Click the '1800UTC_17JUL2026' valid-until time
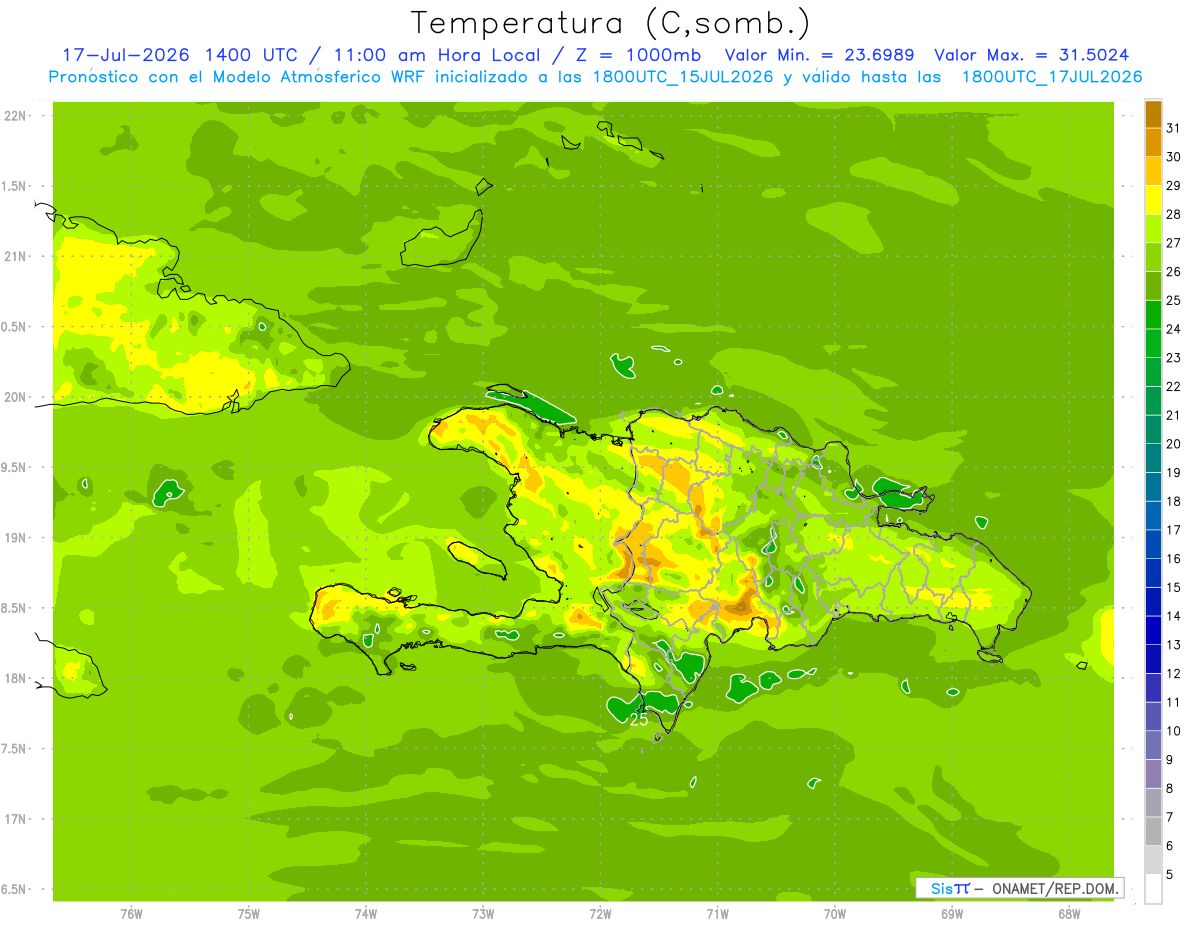Viewport: 1200px width, 927px height. [1052, 77]
